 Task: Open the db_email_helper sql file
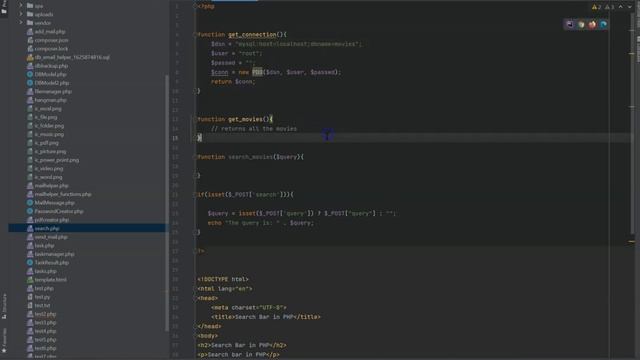pyautogui.click(x=72, y=57)
